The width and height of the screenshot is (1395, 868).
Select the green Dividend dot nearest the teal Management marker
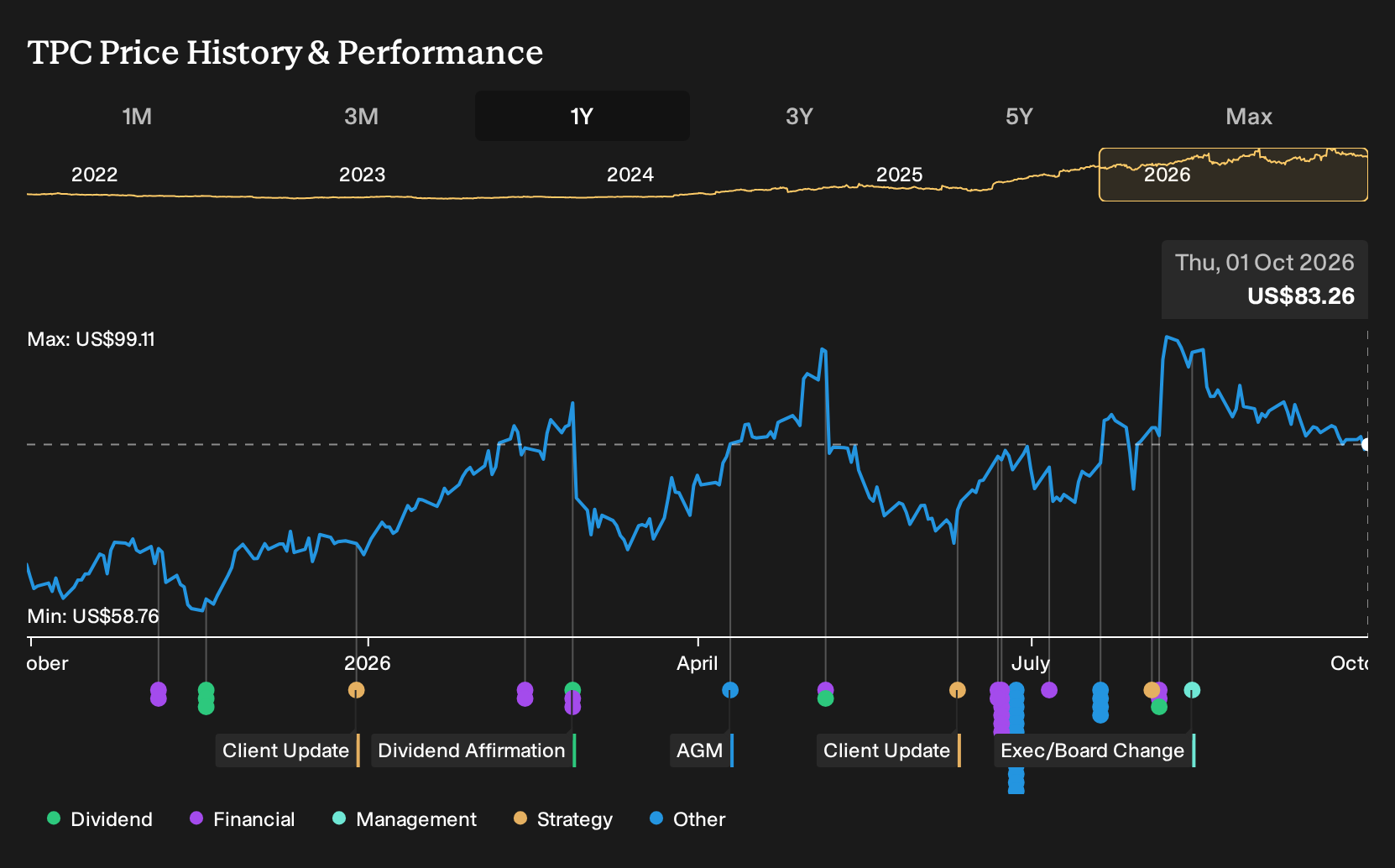point(1159,707)
